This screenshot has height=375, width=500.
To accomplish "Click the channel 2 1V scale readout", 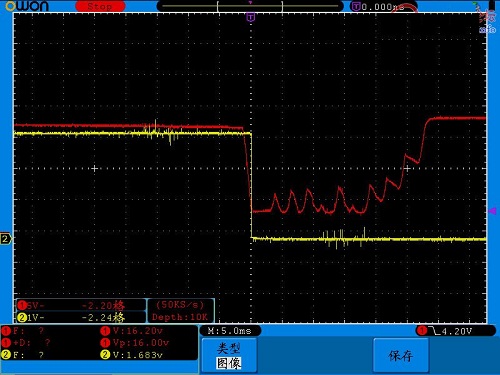I will tap(81, 317).
